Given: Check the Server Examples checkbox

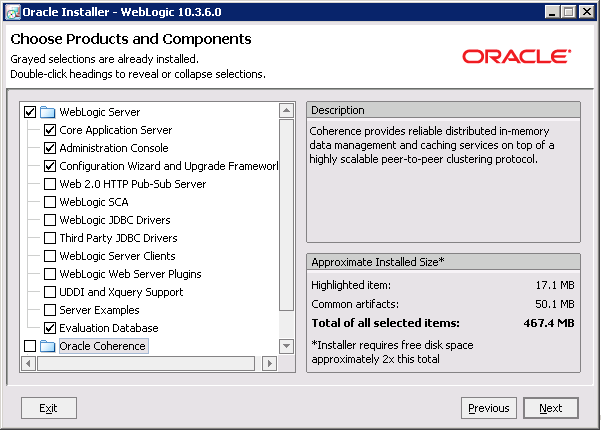Looking at the screenshot, I should 50,310.
